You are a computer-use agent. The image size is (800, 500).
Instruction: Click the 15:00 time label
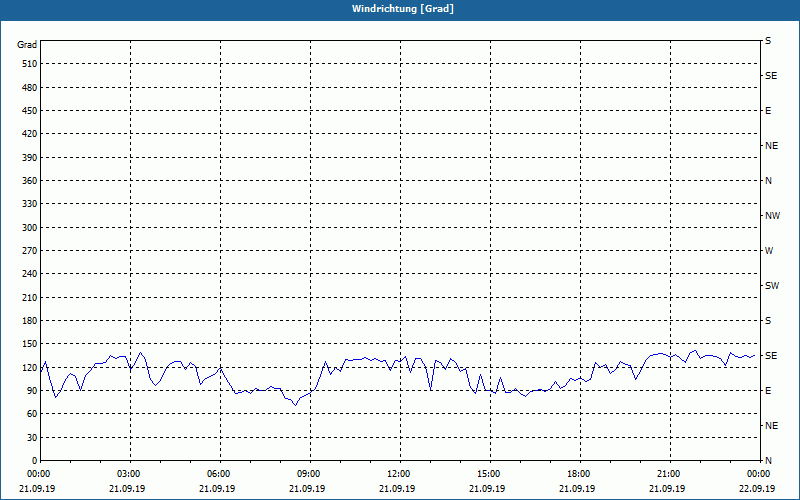tap(487, 474)
